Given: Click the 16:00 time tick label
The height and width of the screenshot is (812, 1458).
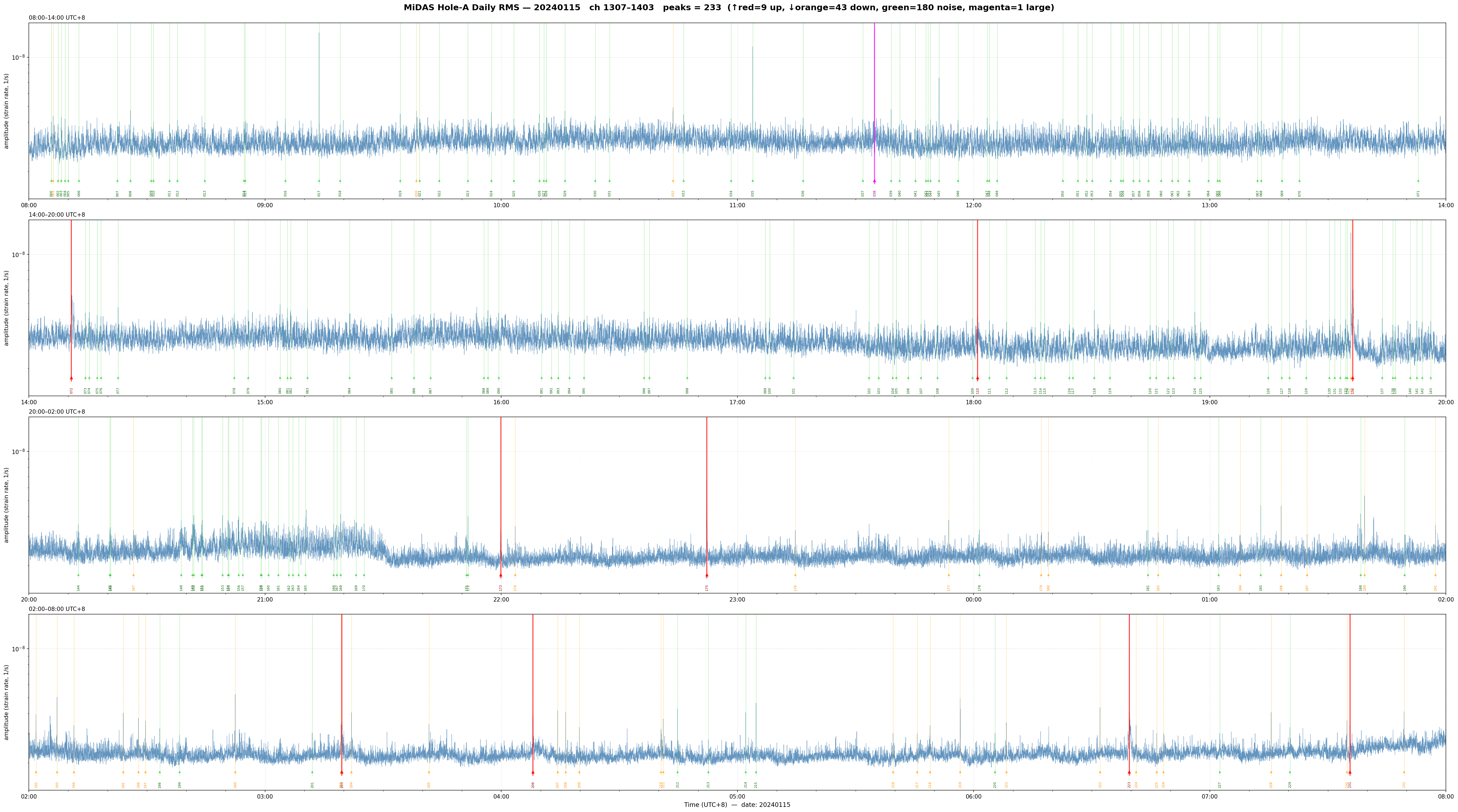Looking at the screenshot, I should (501, 402).
